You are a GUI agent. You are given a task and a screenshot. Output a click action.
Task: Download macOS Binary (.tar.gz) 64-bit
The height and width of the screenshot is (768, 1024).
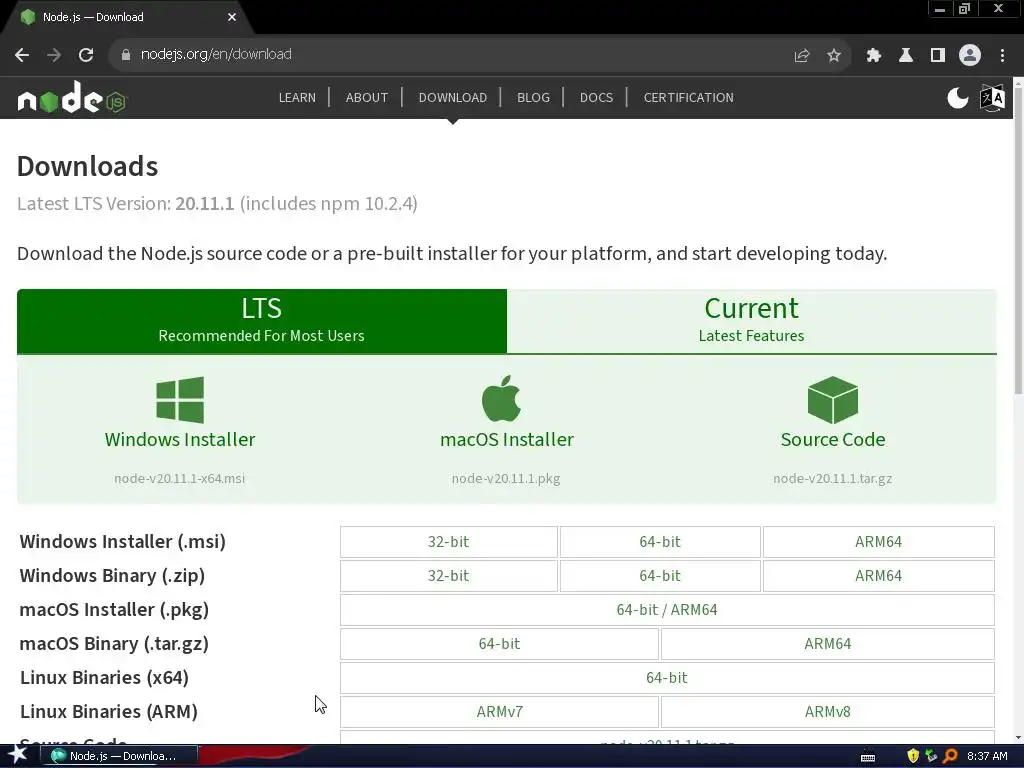pyautogui.click(x=499, y=643)
